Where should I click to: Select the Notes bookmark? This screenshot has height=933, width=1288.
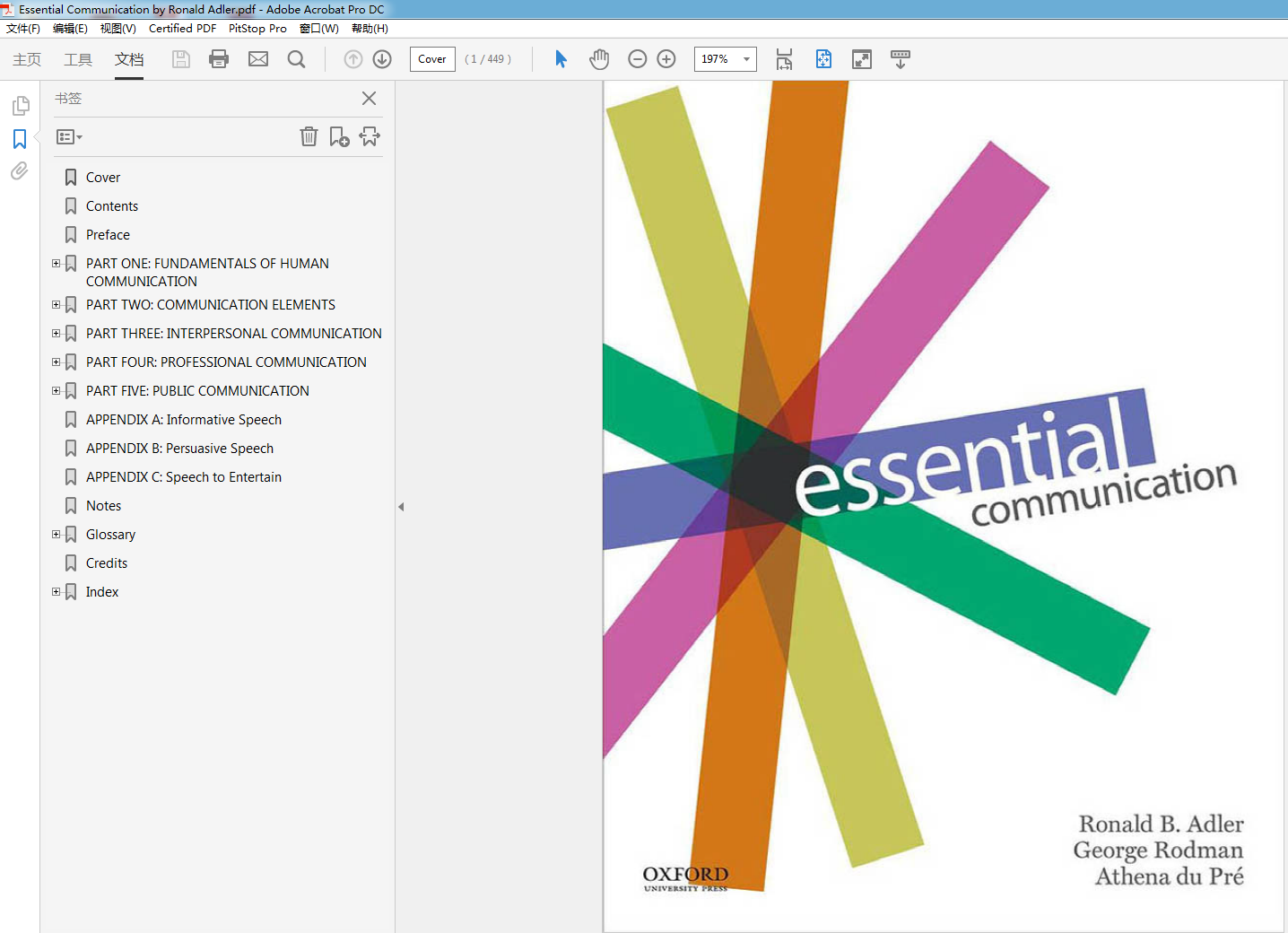point(103,506)
